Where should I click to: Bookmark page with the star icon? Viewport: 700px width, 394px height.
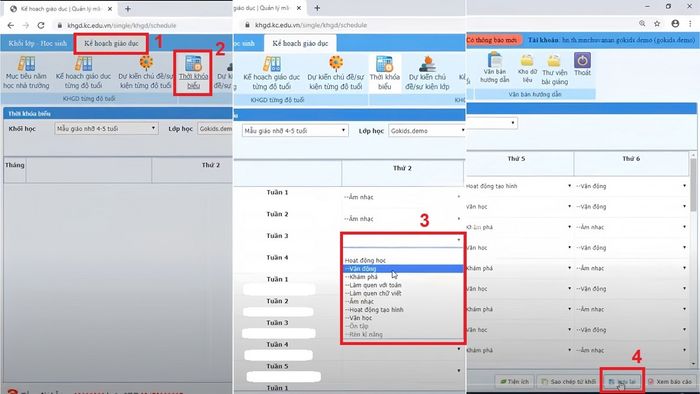[x=657, y=23]
